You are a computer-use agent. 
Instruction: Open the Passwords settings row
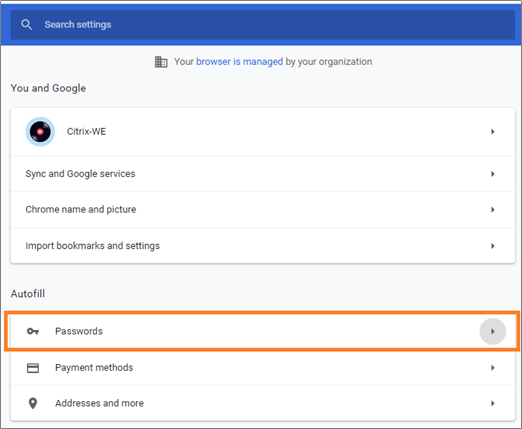263,331
